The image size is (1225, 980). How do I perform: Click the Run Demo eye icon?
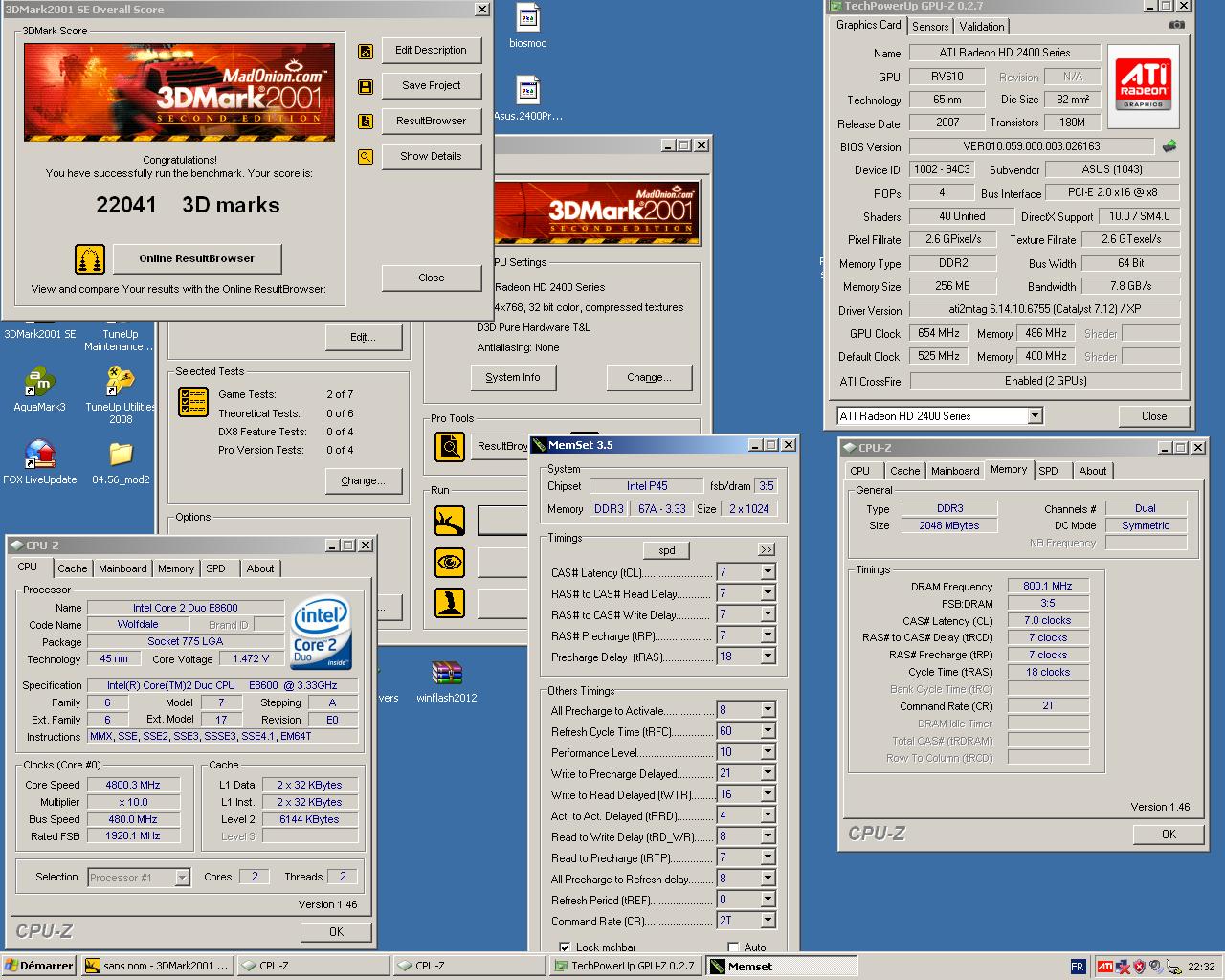point(450,562)
